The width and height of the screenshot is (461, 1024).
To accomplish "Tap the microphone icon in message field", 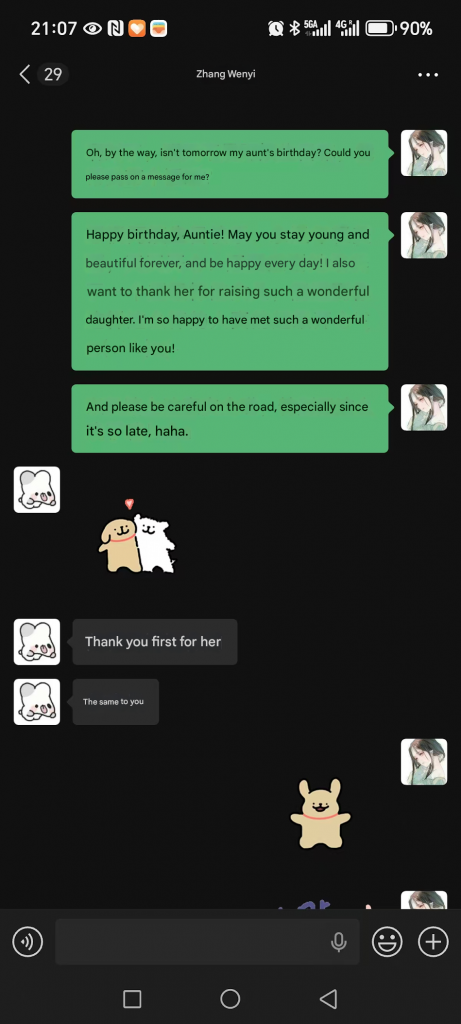I will (338, 942).
